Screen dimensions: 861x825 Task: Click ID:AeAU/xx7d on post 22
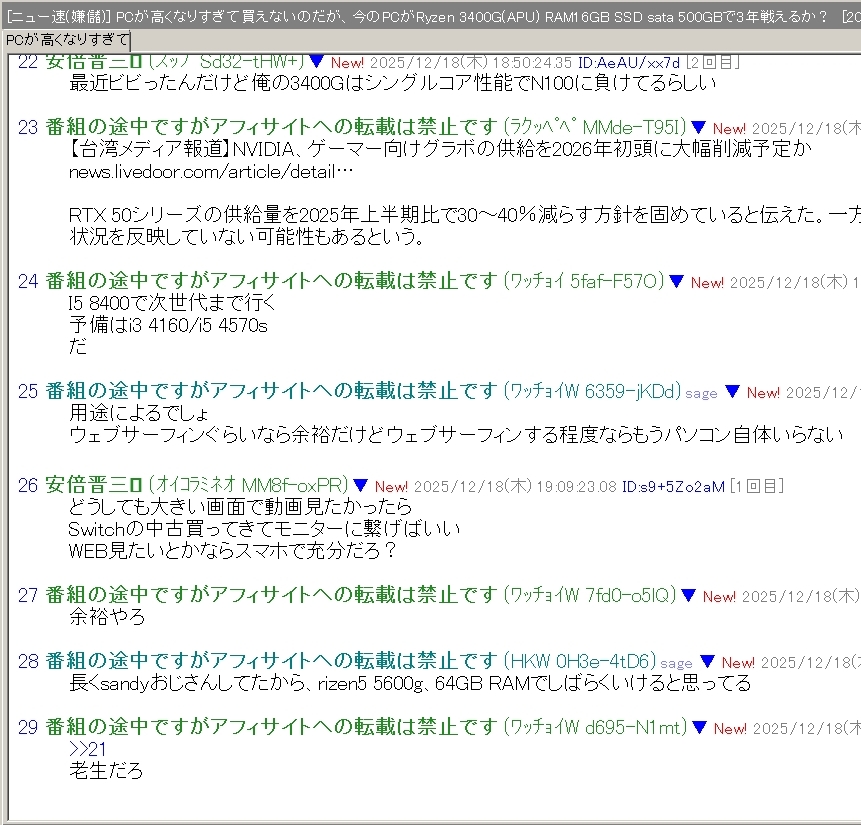[628, 63]
